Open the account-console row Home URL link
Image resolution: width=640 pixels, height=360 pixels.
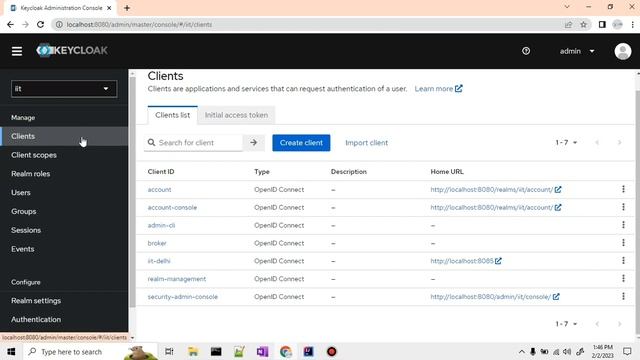pos(496,208)
